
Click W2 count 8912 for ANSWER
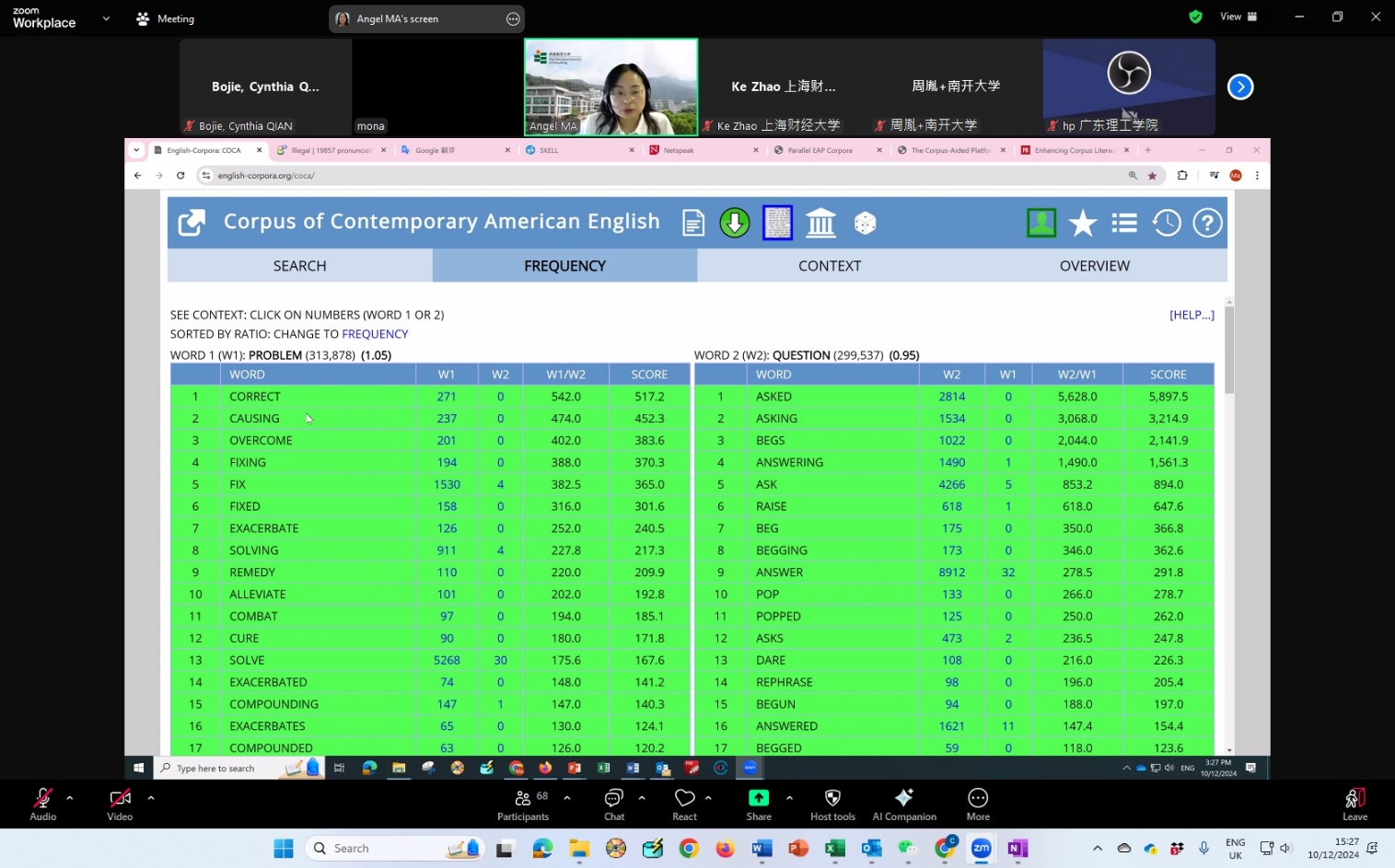click(952, 573)
